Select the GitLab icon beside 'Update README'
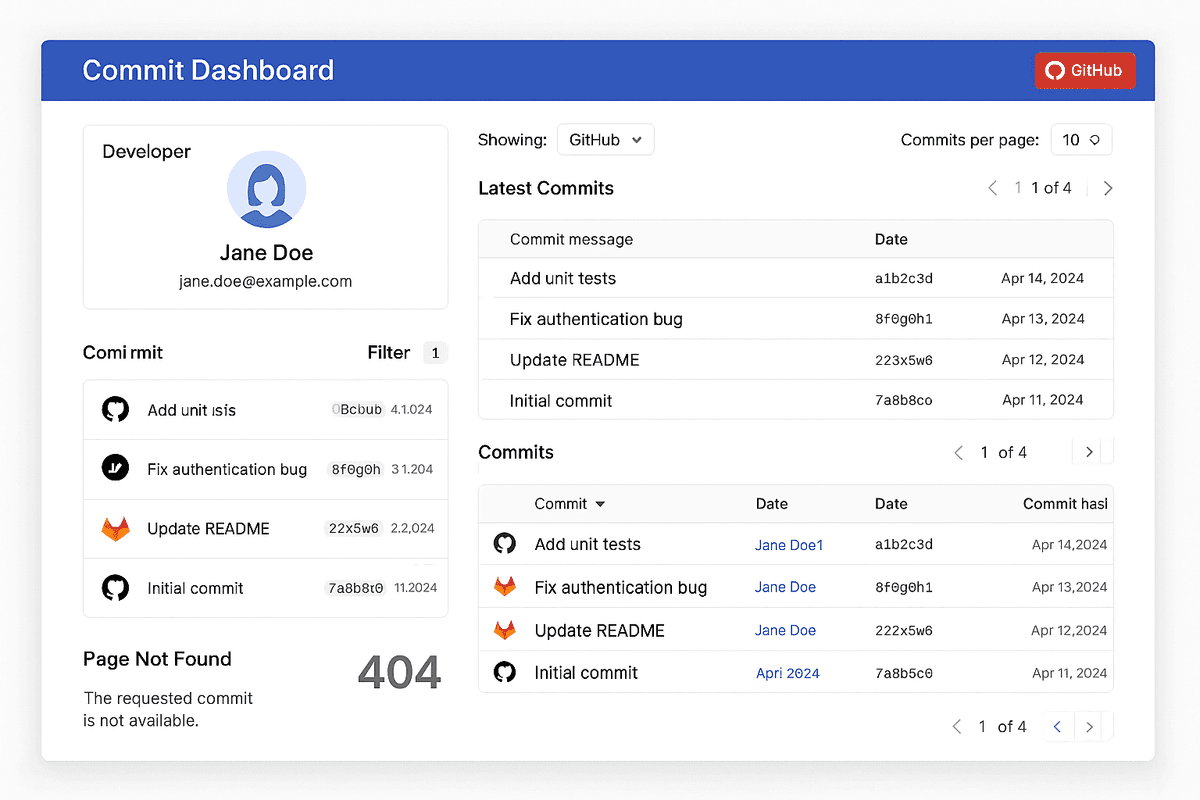Screen dimensions: 1200x800 (115, 528)
